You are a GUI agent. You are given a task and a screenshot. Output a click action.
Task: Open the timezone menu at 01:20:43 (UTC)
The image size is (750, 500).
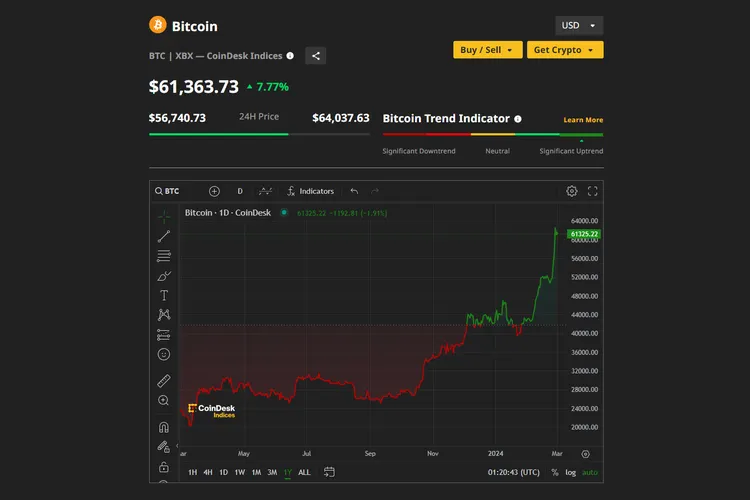514,472
